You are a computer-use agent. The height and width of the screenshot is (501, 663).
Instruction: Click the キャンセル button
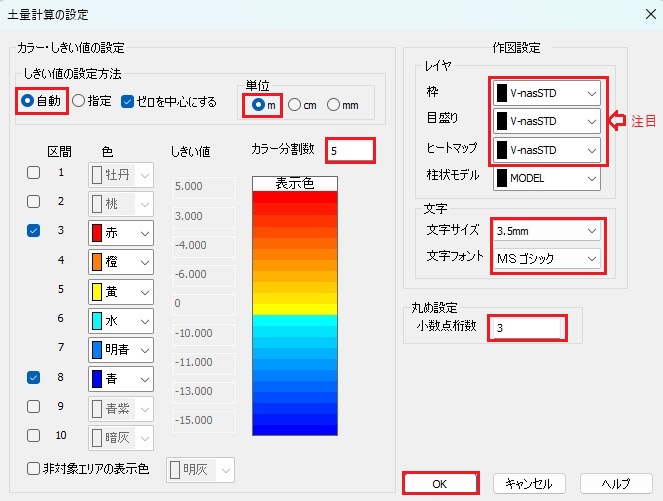click(x=529, y=483)
